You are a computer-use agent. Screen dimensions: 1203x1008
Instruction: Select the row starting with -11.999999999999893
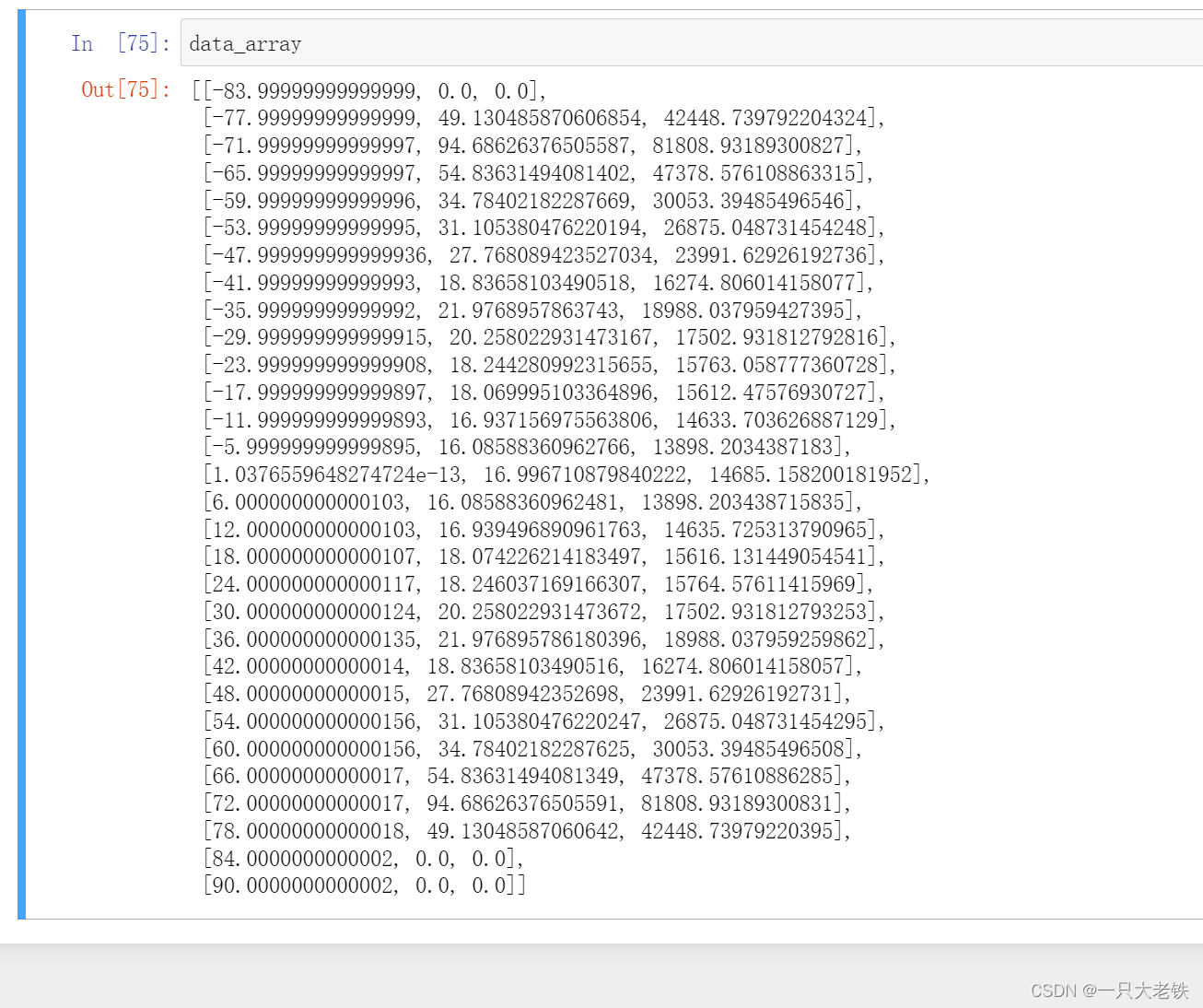pyautogui.click(x=550, y=420)
